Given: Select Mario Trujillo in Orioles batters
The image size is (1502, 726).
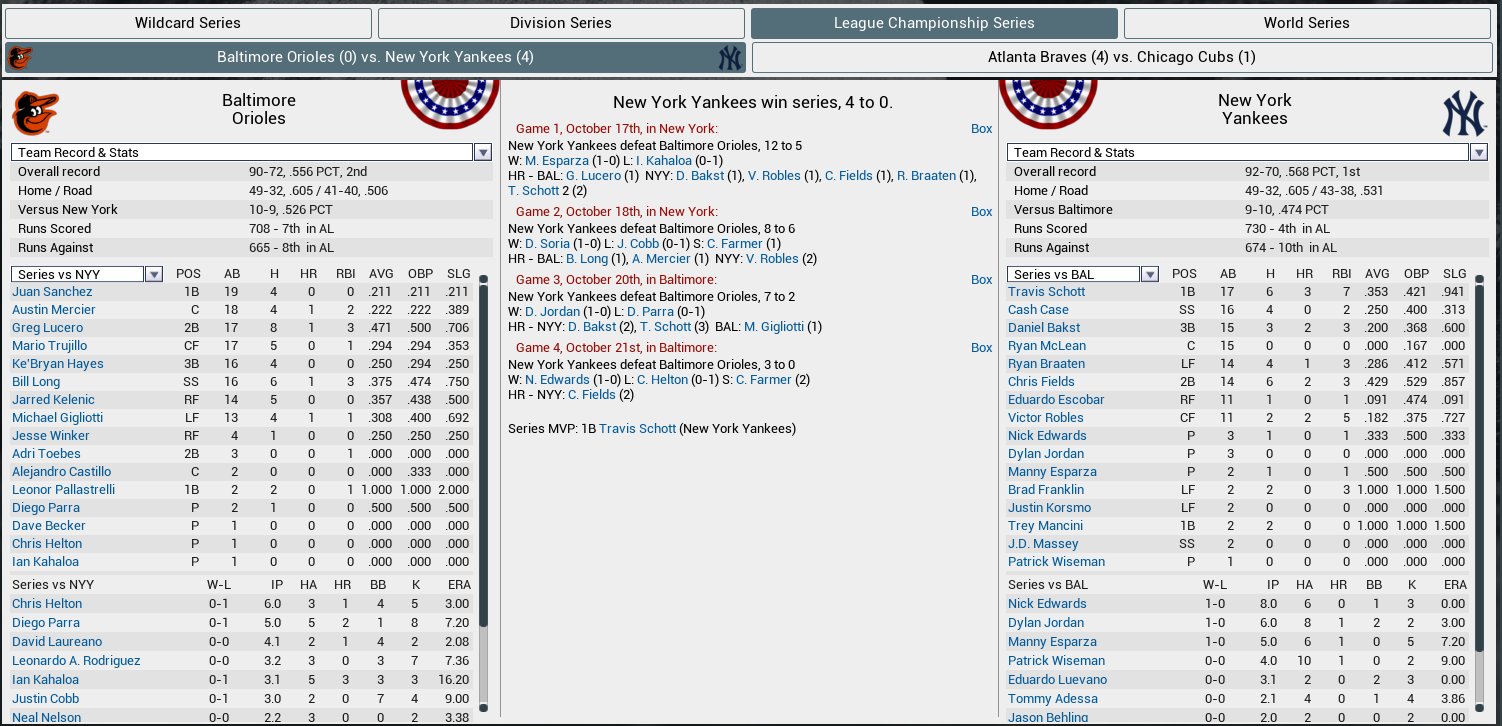Looking at the screenshot, I should point(51,346).
